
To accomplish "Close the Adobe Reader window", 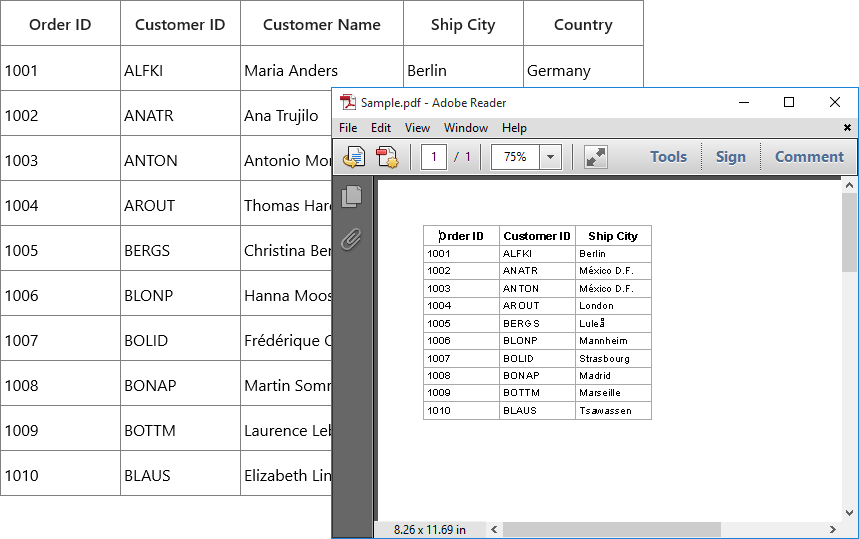I will pos(834,102).
